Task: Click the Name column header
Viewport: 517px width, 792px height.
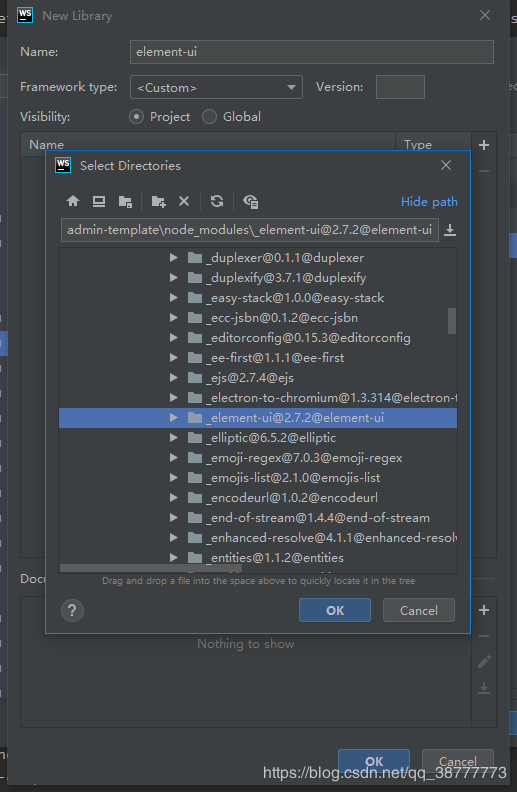Action: [x=208, y=144]
